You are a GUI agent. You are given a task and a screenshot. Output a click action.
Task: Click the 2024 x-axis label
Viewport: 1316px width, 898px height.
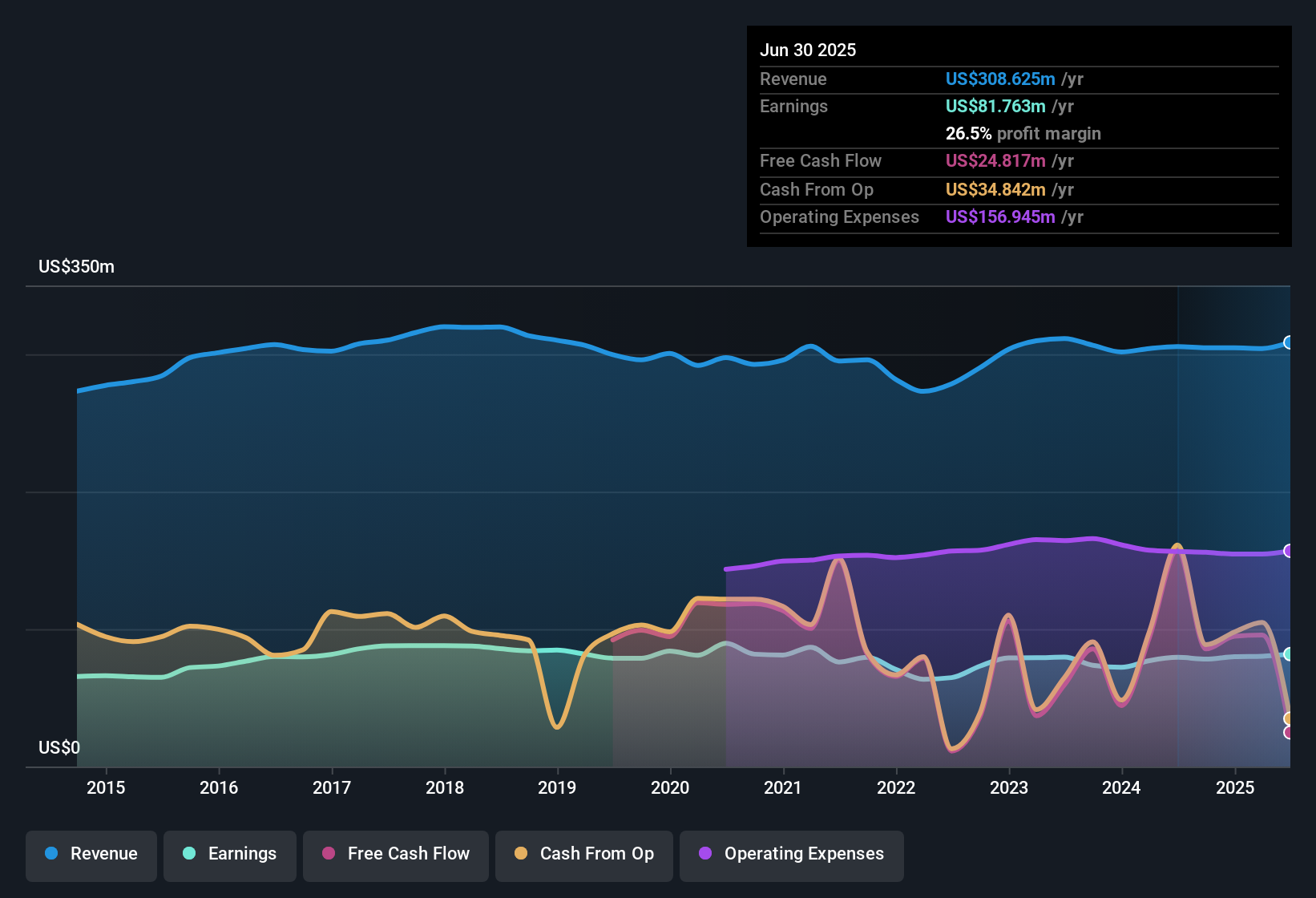pyautogui.click(x=1121, y=788)
